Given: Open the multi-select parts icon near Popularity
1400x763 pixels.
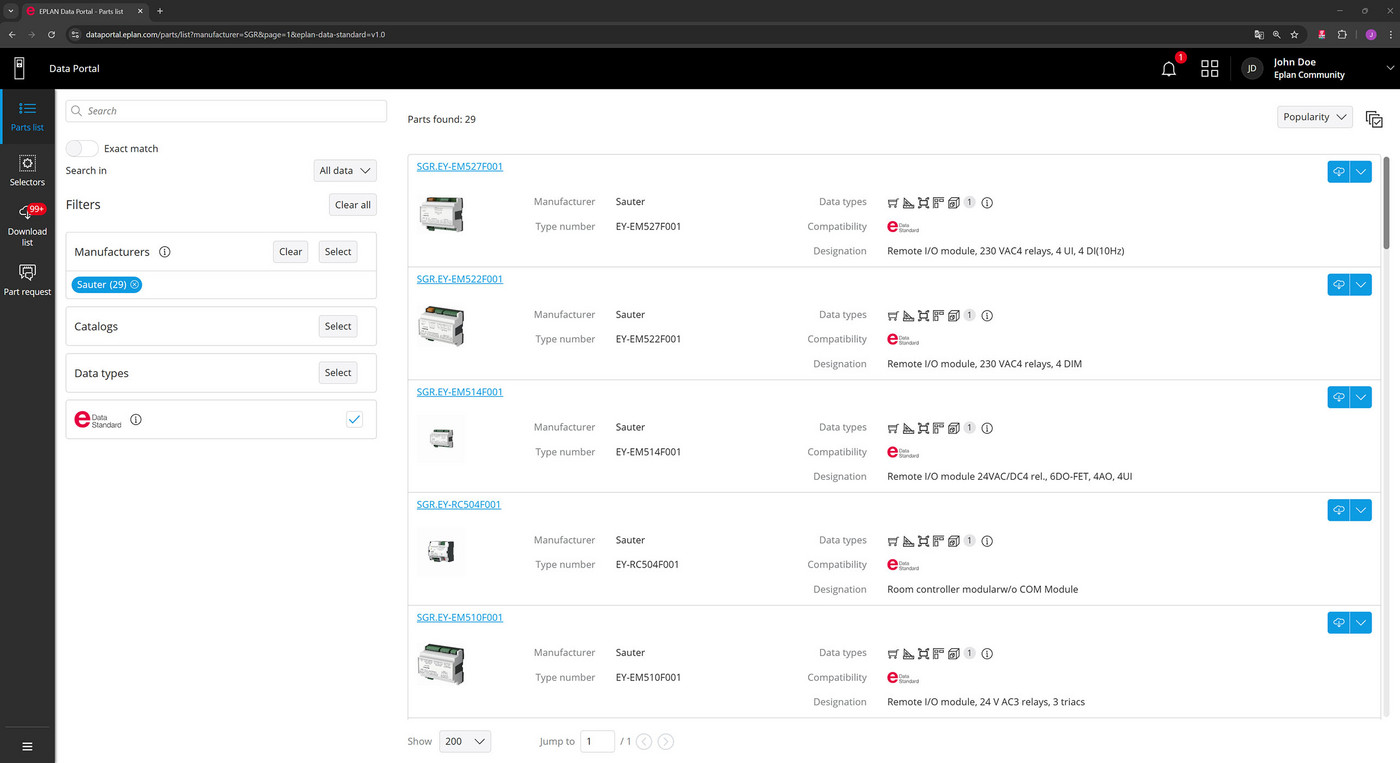Looking at the screenshot, I should pos(1374,119).
